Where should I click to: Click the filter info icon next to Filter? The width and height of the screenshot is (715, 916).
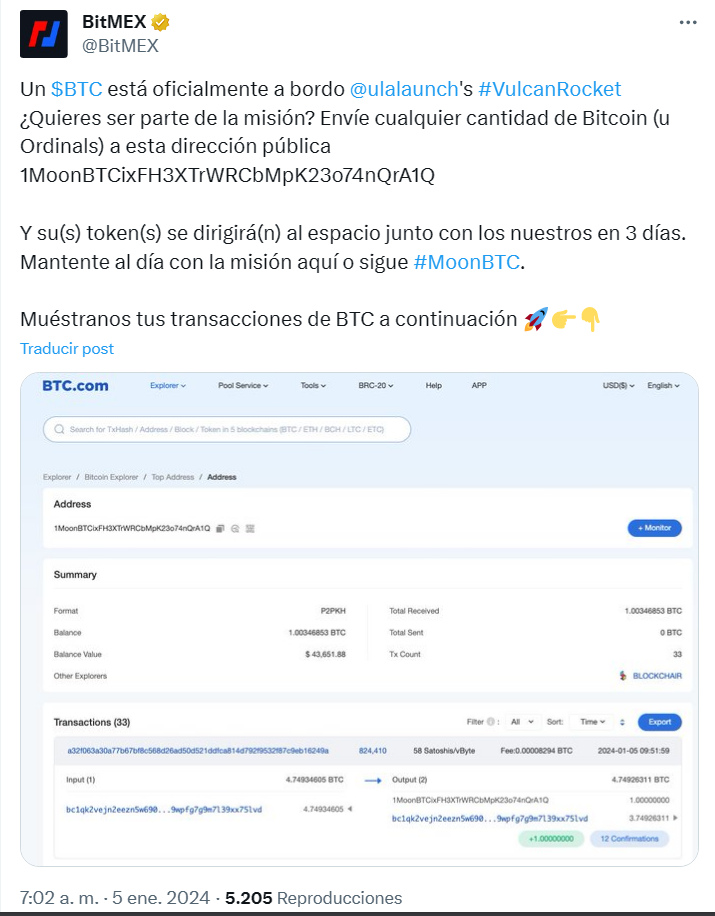tap(491, 722)
